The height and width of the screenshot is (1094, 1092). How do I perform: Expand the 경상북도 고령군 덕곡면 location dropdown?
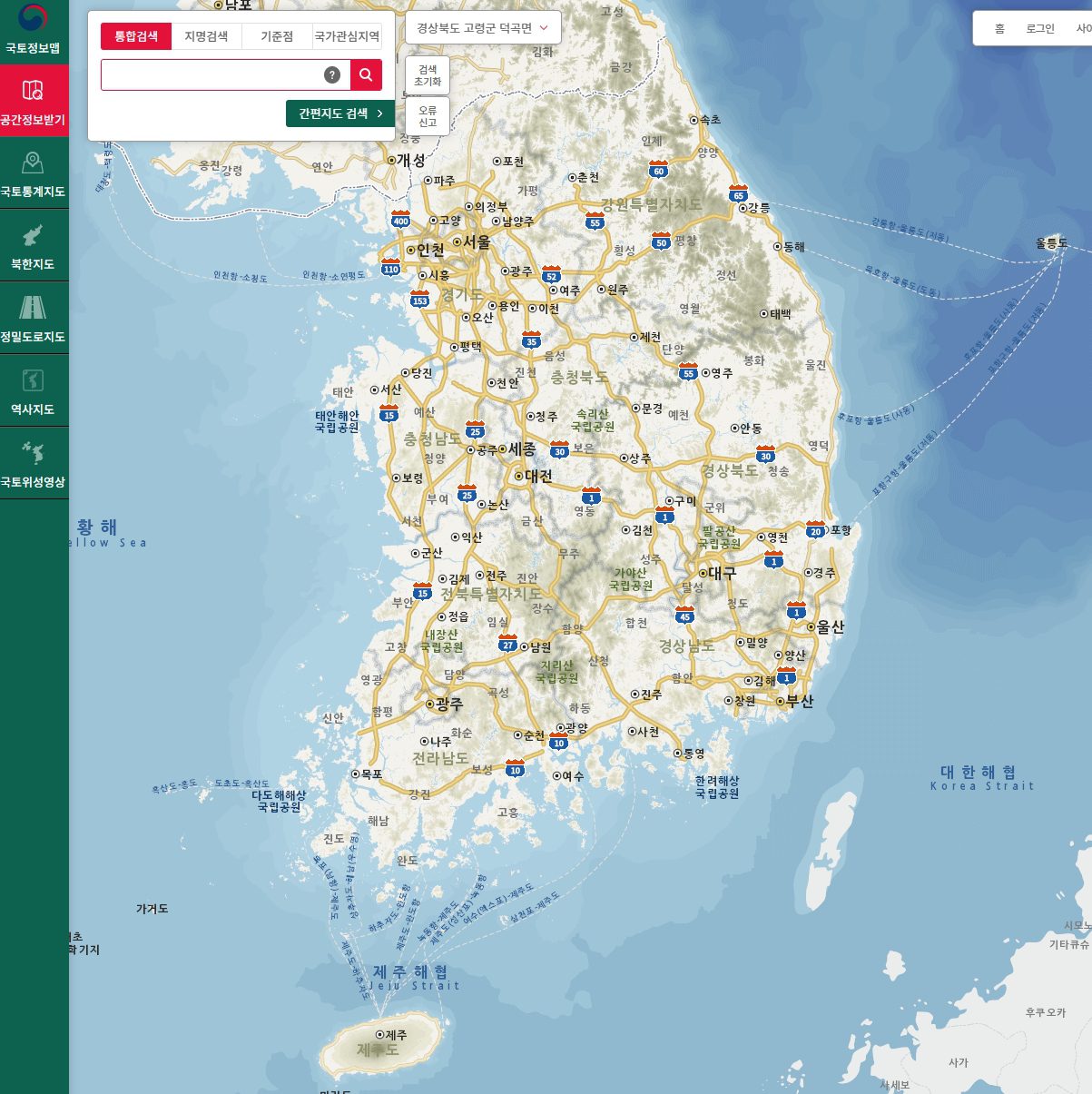(x=482, y=28)
